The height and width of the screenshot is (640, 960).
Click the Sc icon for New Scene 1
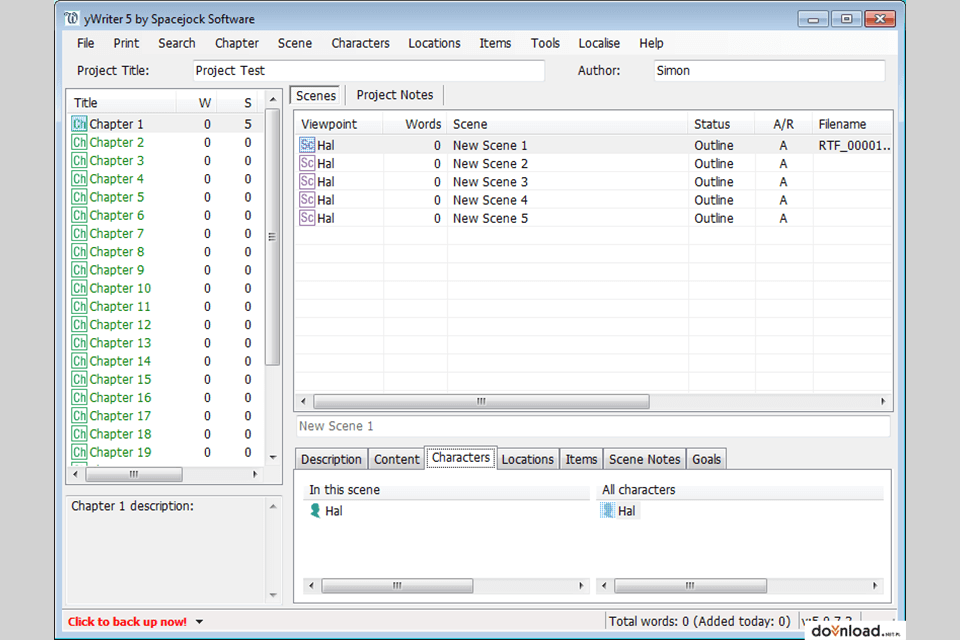coord(306,145)
